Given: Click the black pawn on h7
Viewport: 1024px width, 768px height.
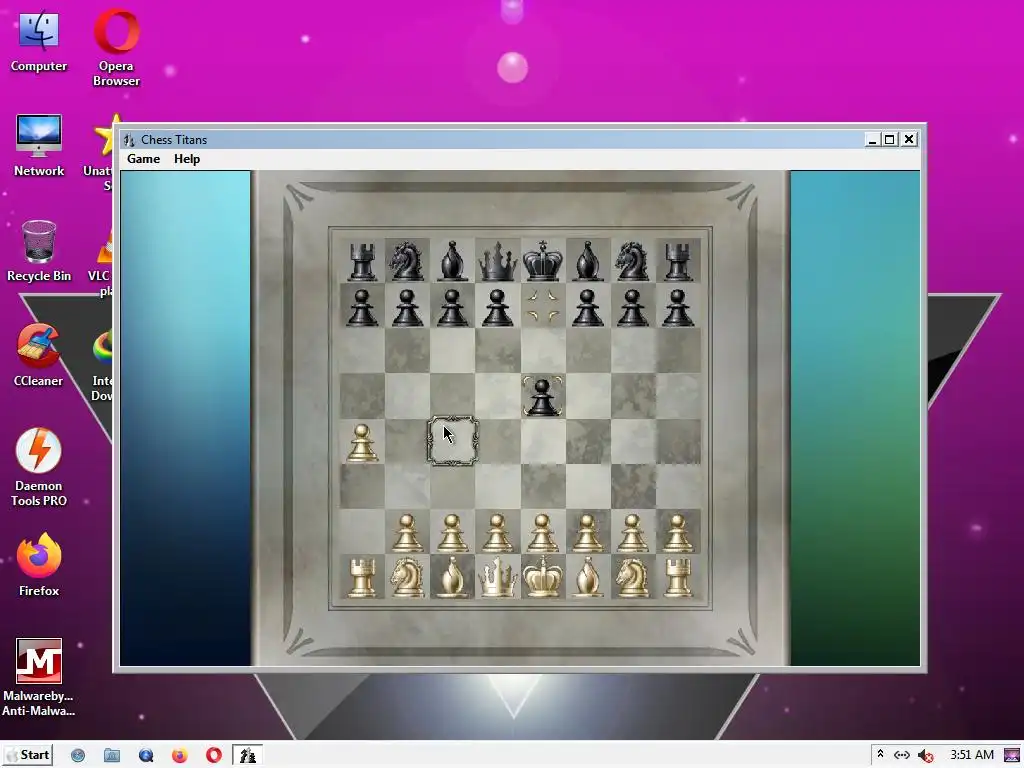Looking at the screenshot, I should [x=677, y=307].
